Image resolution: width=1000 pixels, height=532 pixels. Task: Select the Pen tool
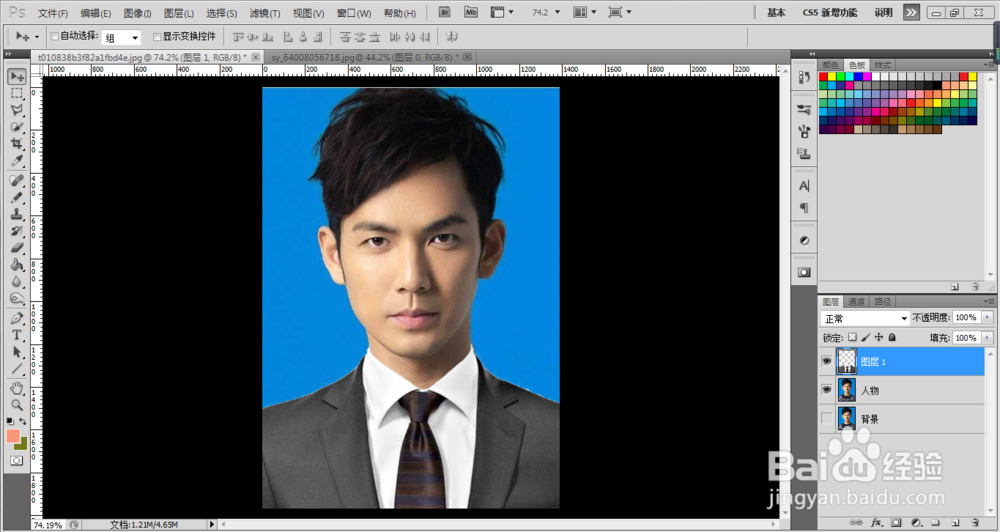[17, 318]
